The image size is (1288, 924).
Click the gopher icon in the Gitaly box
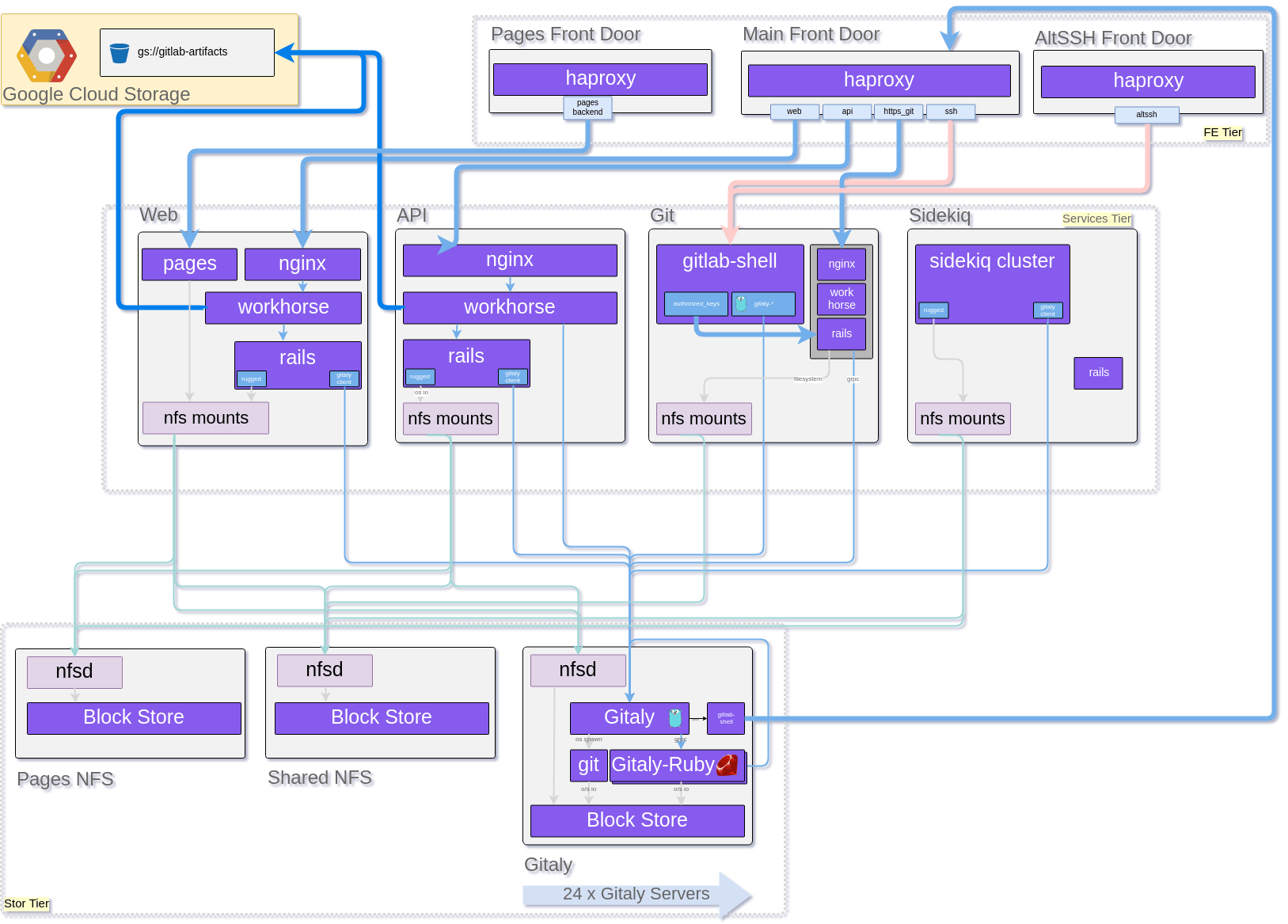[x=675, y=717]
